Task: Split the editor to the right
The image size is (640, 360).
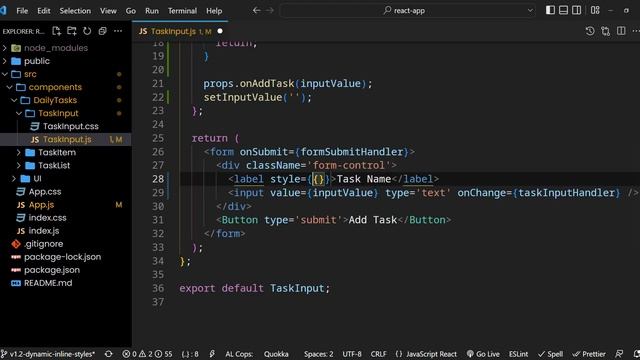Action: click(x=621, y=31)
